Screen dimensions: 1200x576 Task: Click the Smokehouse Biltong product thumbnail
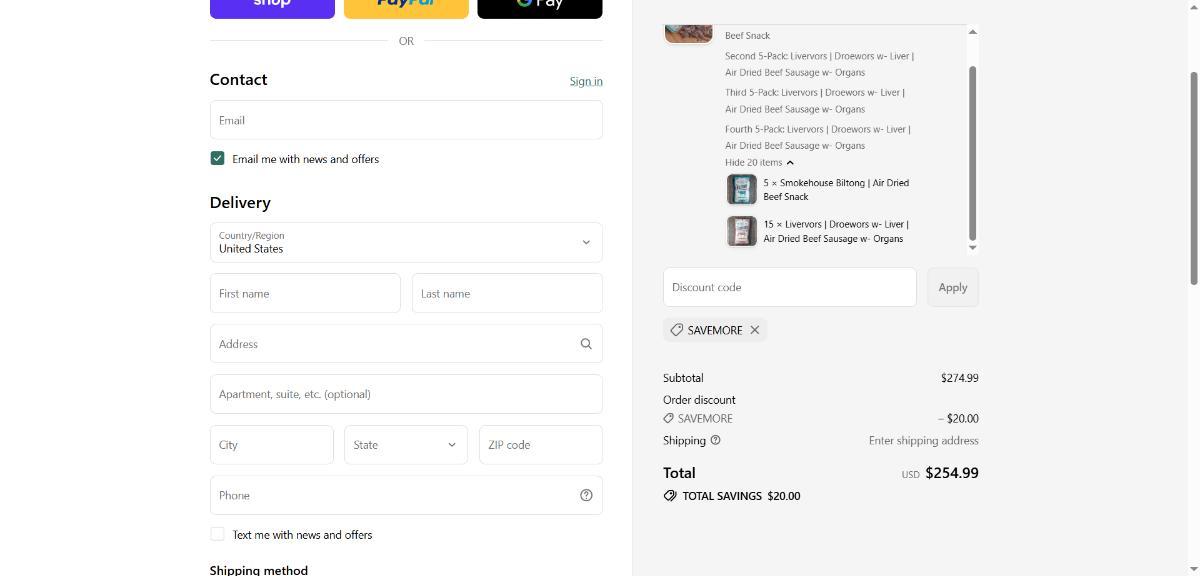pyautogui.click(x=741, y=189)
